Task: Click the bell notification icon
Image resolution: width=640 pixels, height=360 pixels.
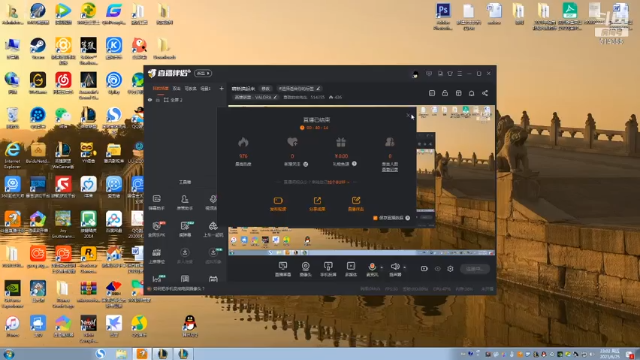Action: 471,93
